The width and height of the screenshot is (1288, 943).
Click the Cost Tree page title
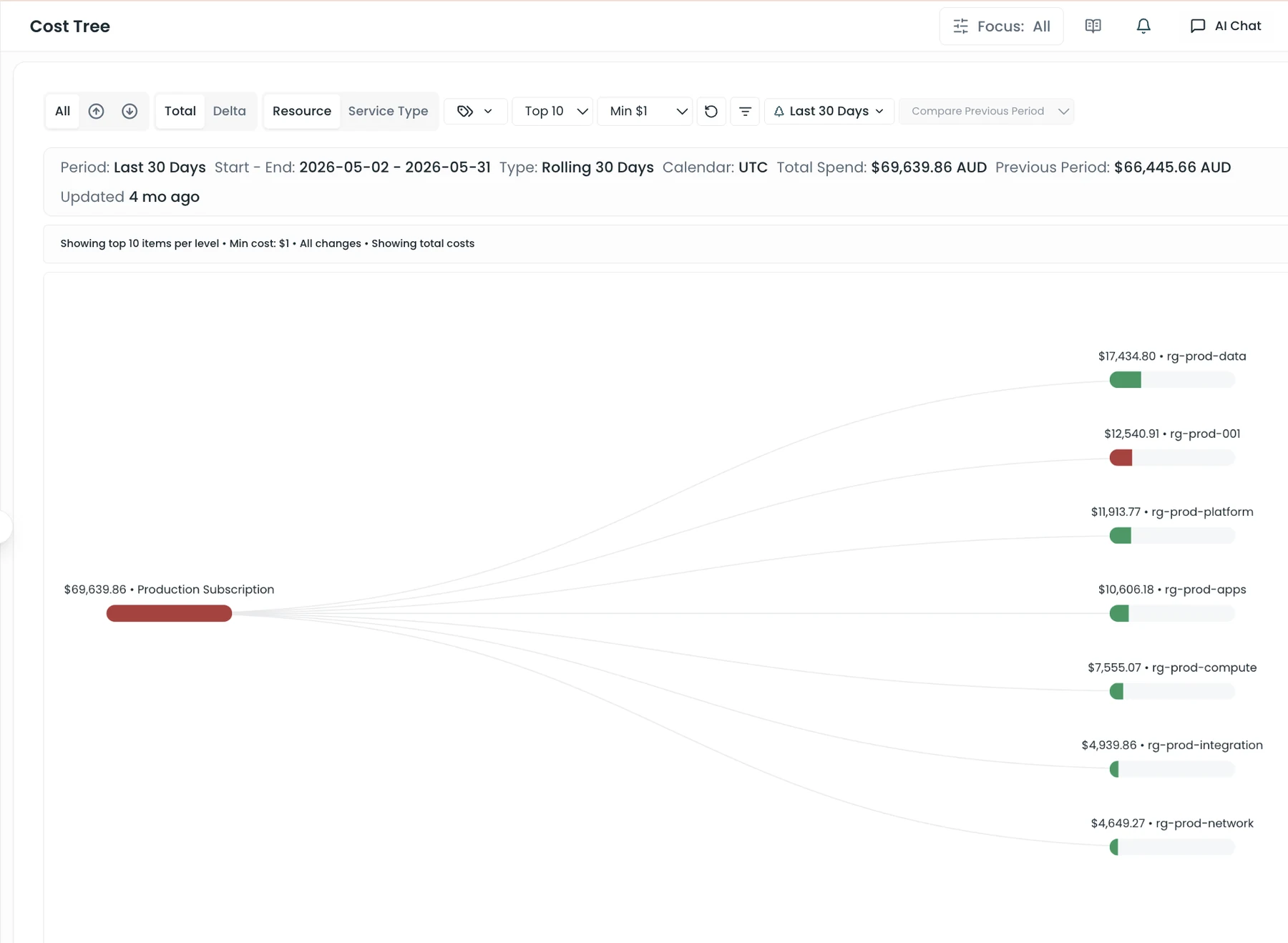point(70,26)
